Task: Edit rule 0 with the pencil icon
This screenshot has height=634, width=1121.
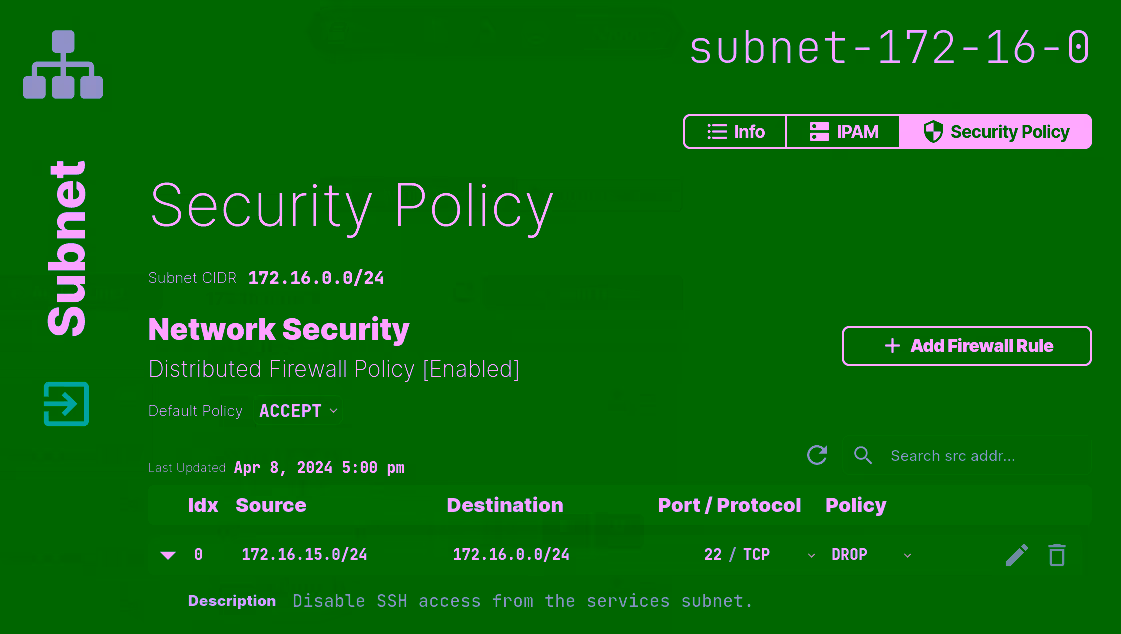Action: point(1016,554)
